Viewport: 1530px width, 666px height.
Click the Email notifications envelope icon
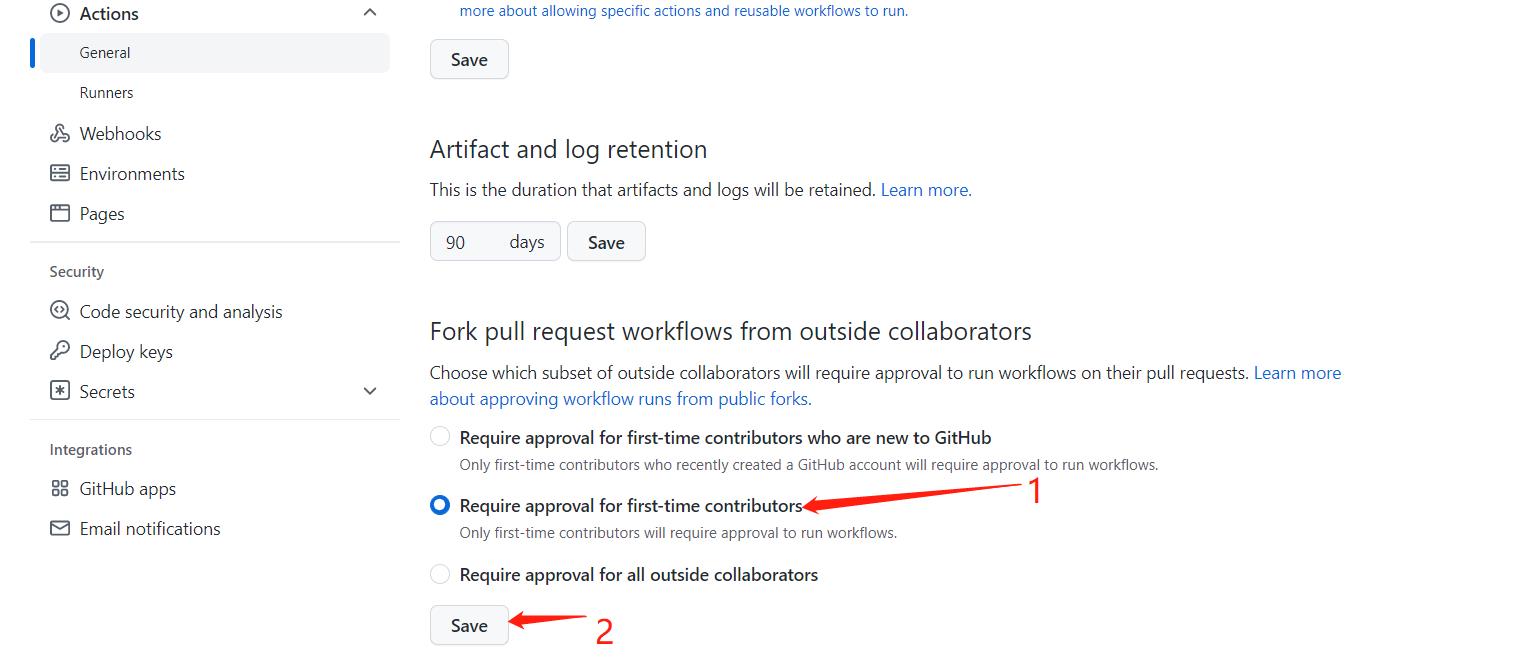60,529
